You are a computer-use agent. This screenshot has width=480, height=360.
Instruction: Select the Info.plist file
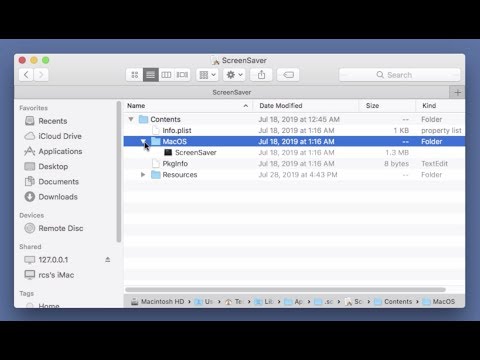[177, 130]
